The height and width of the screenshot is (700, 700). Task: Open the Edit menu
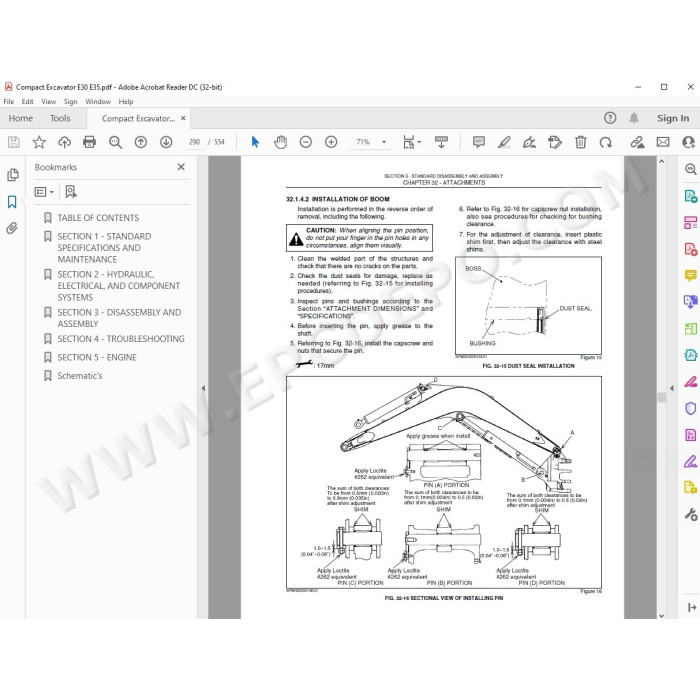[28, 102]
